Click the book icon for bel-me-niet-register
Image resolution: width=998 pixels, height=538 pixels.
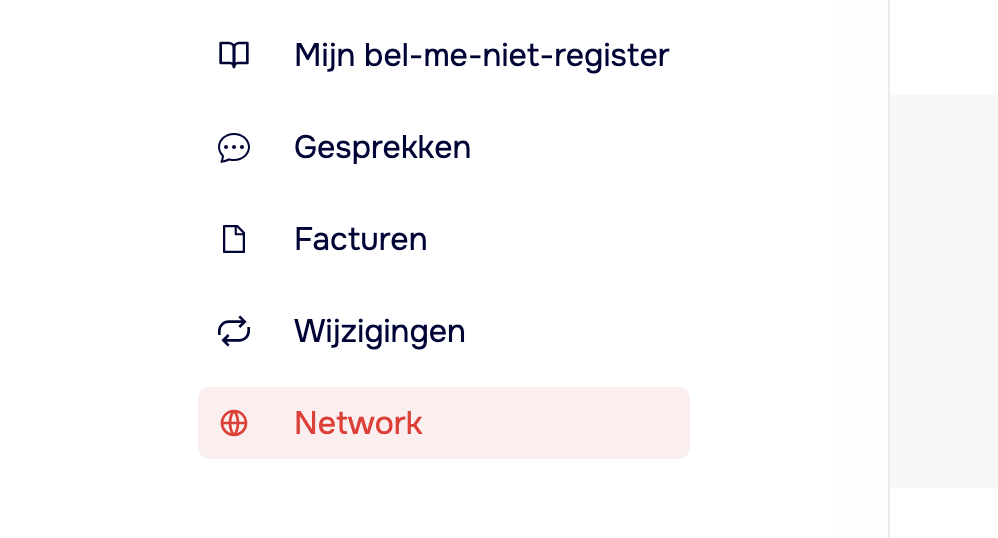pyautogui.click(x=234, y=55)
